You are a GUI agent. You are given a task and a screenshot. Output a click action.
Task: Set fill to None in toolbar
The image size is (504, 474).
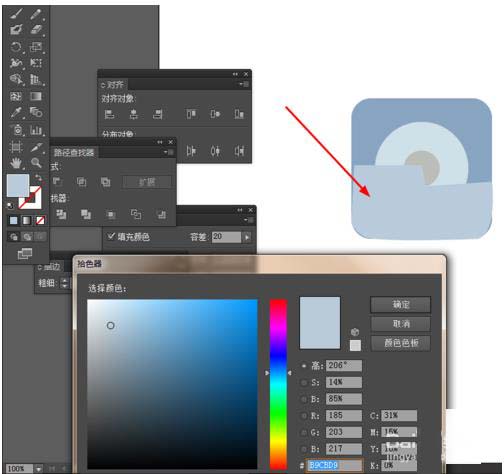coord(40,220)
